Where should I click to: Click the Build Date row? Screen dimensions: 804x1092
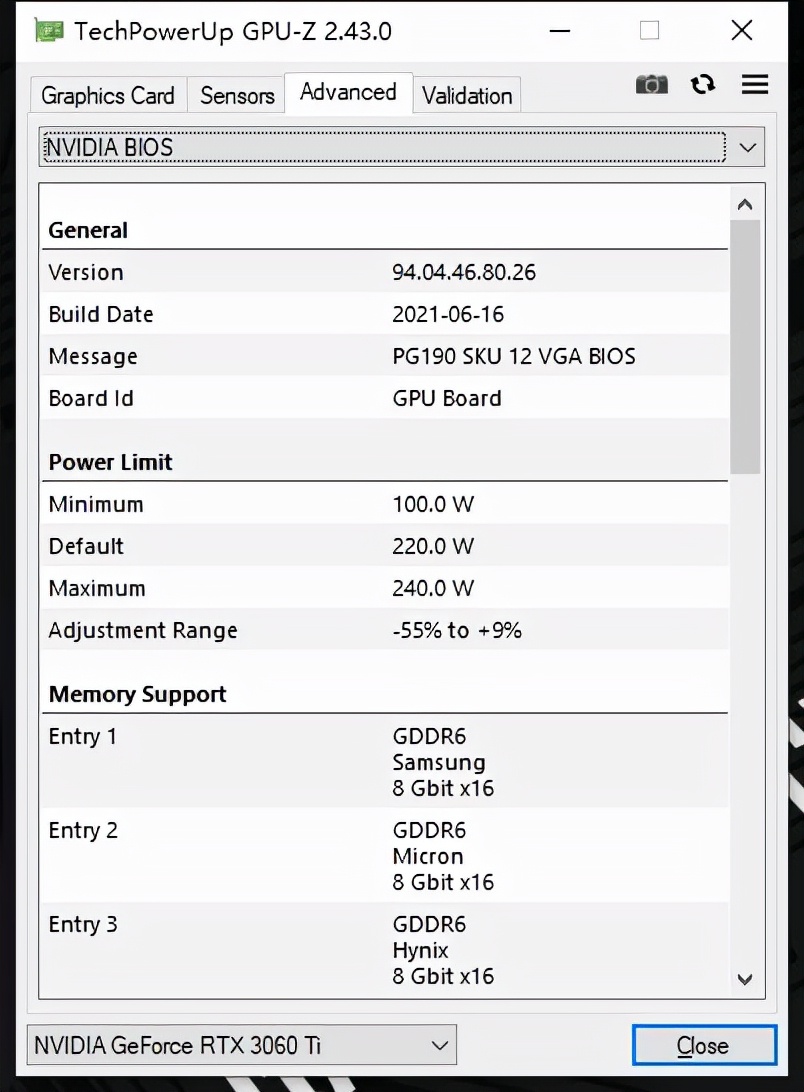[386, 314]
